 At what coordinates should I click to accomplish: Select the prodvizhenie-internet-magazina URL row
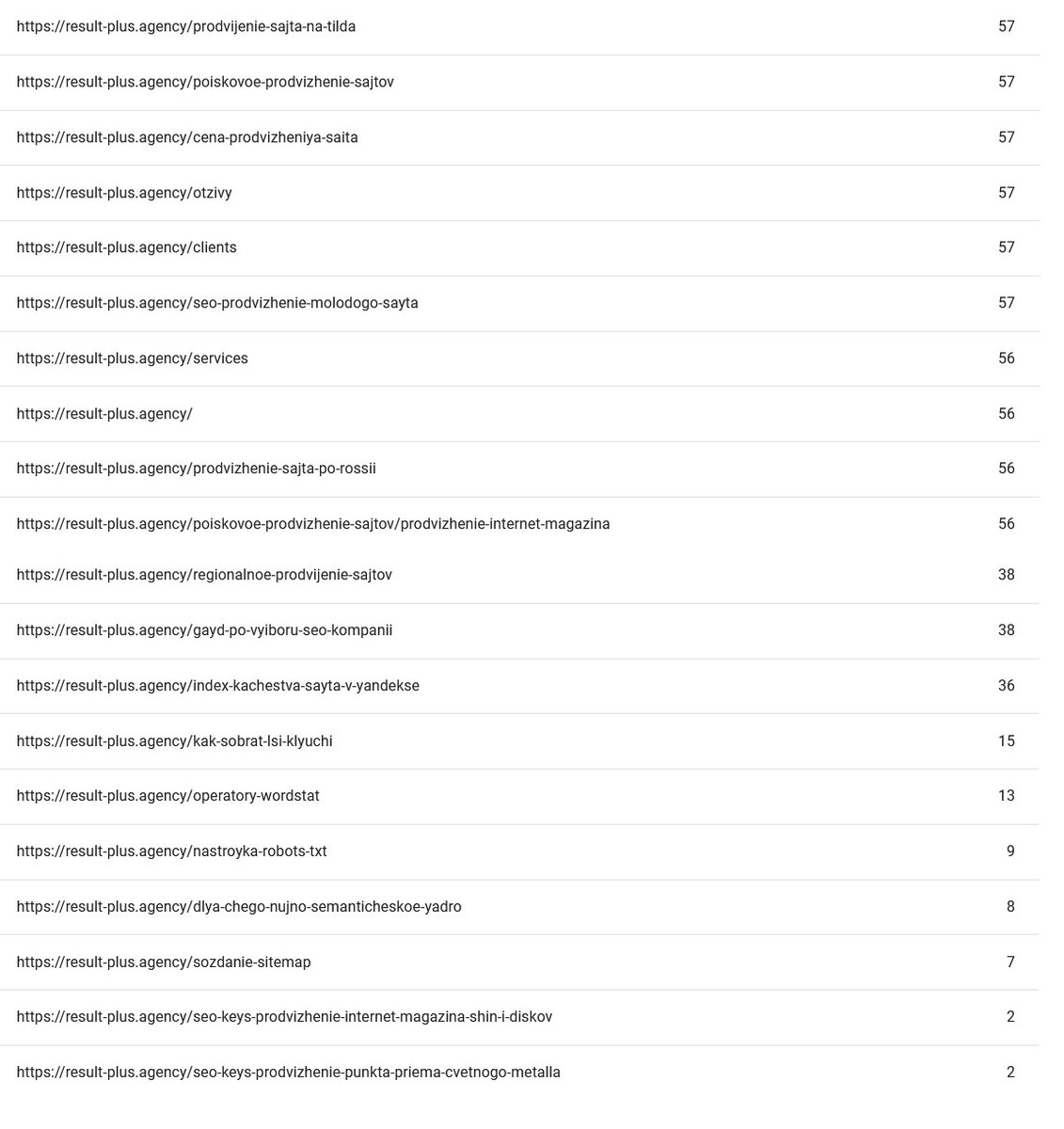(x=313, y=524)
